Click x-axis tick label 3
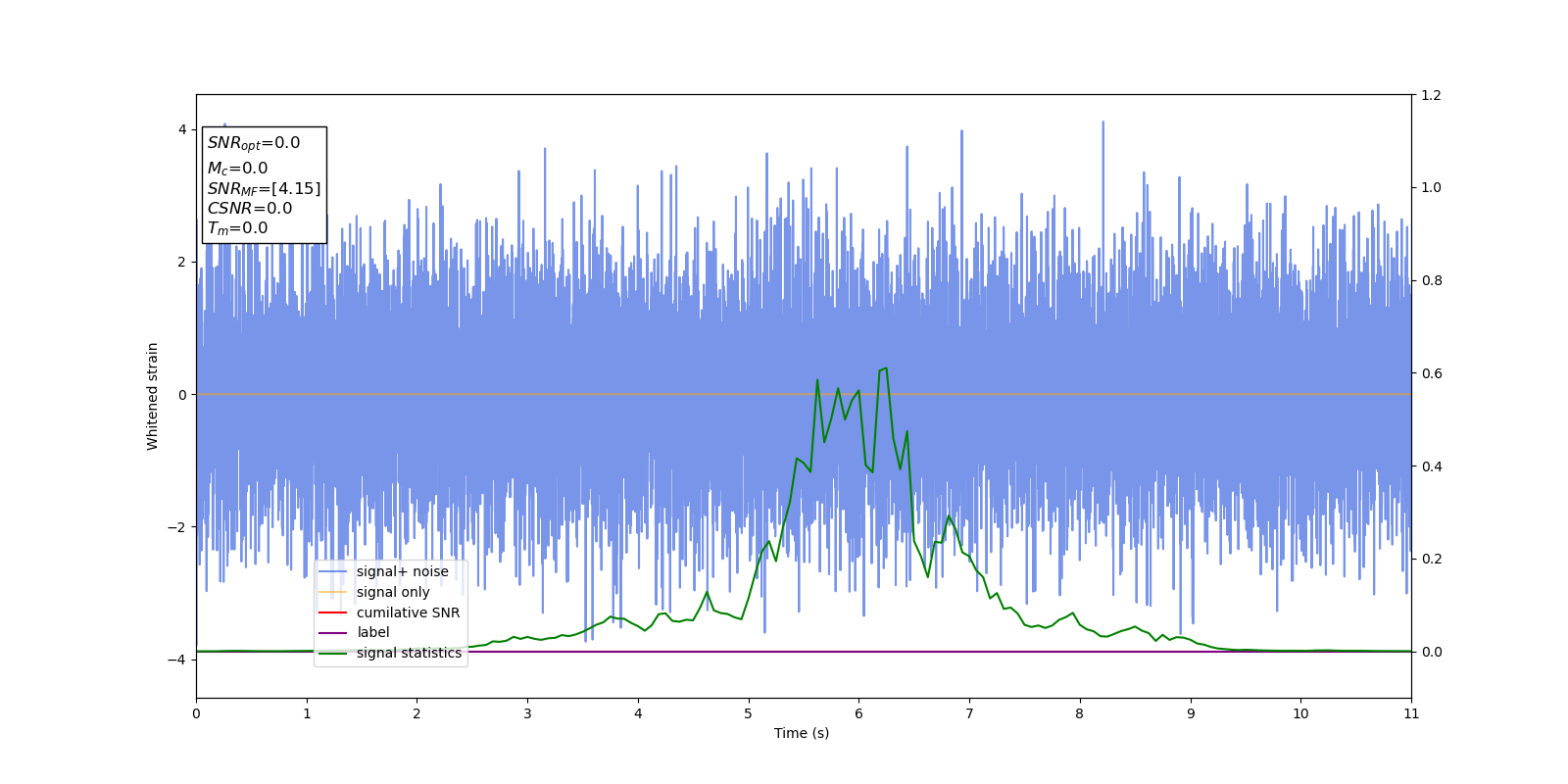1568x784 pixels. tap(527, 713)
